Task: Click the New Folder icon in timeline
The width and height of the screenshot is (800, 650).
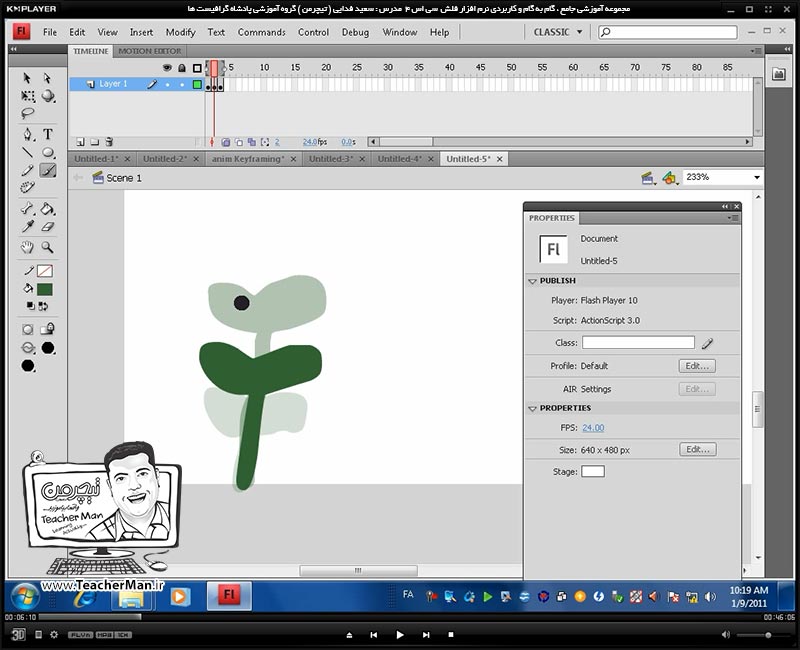Action: pos(94,142)
